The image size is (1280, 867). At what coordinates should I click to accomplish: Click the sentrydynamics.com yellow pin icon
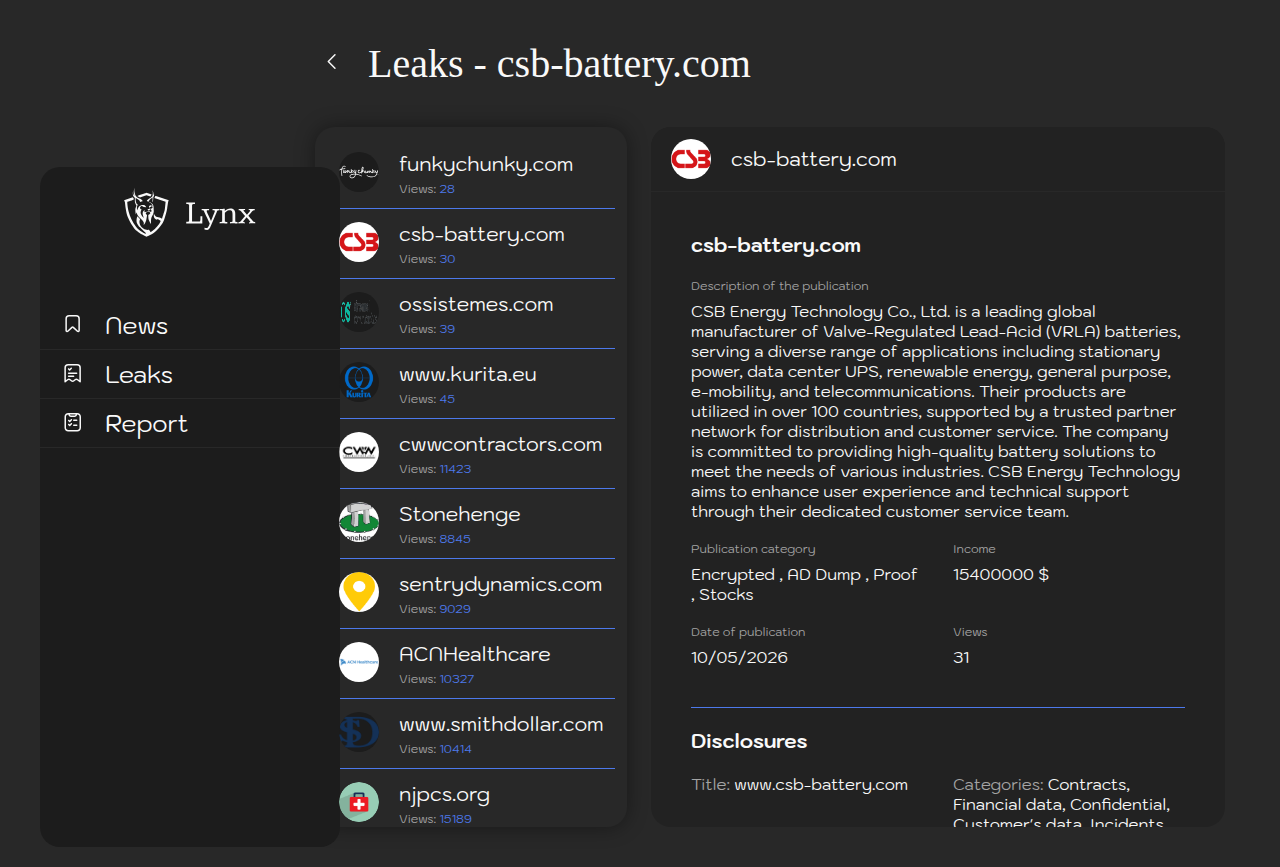359,592
